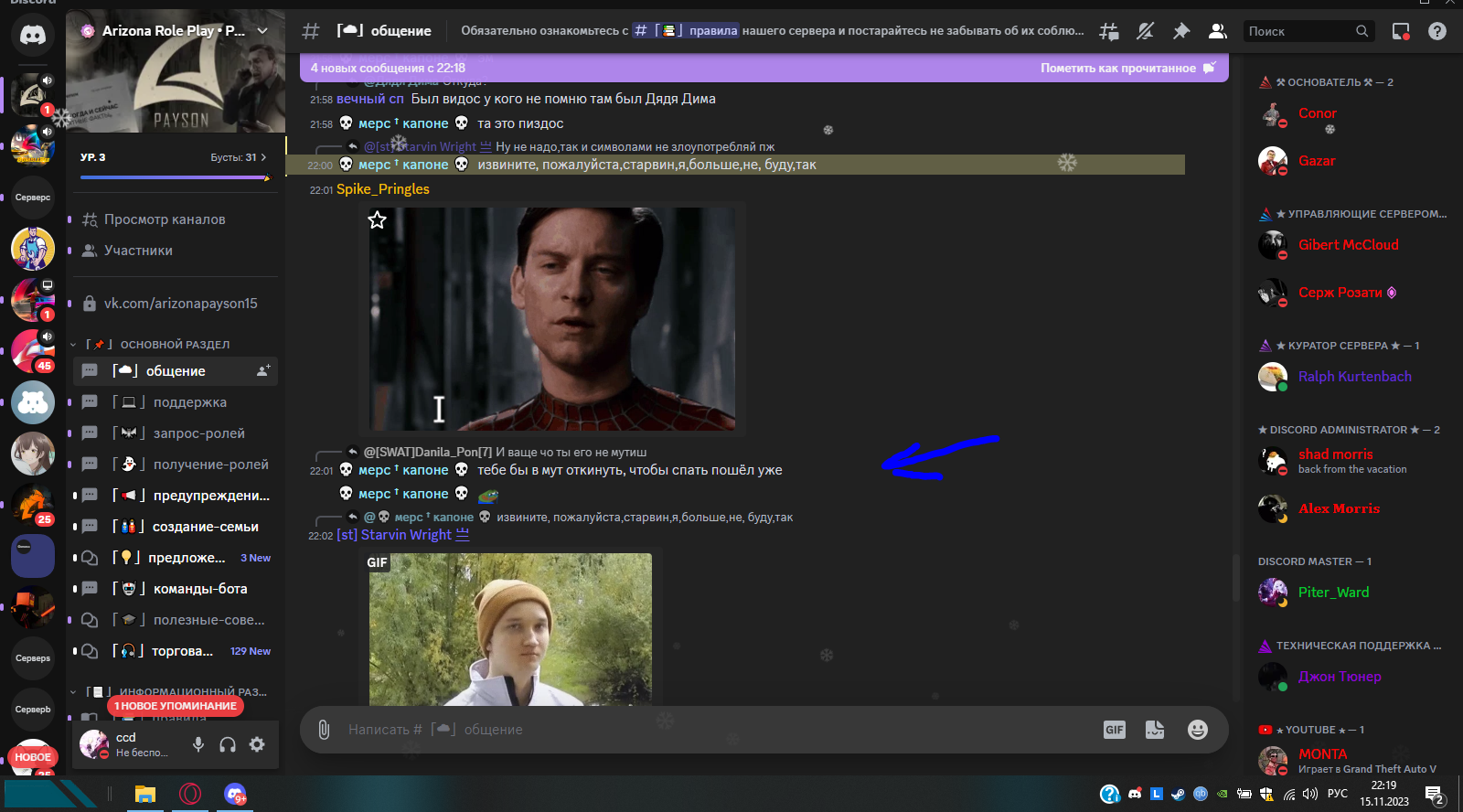Open the полезные-советы channel
The height and width of the screenshot is (812, 1463).
click(174, 620)
